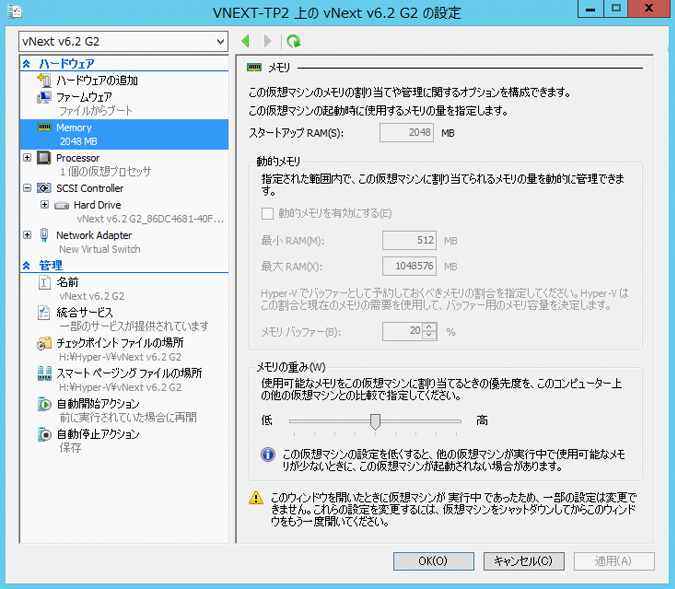Screen dimensions: 675x589
Task: Close the settings window
Action: point(649,8)
